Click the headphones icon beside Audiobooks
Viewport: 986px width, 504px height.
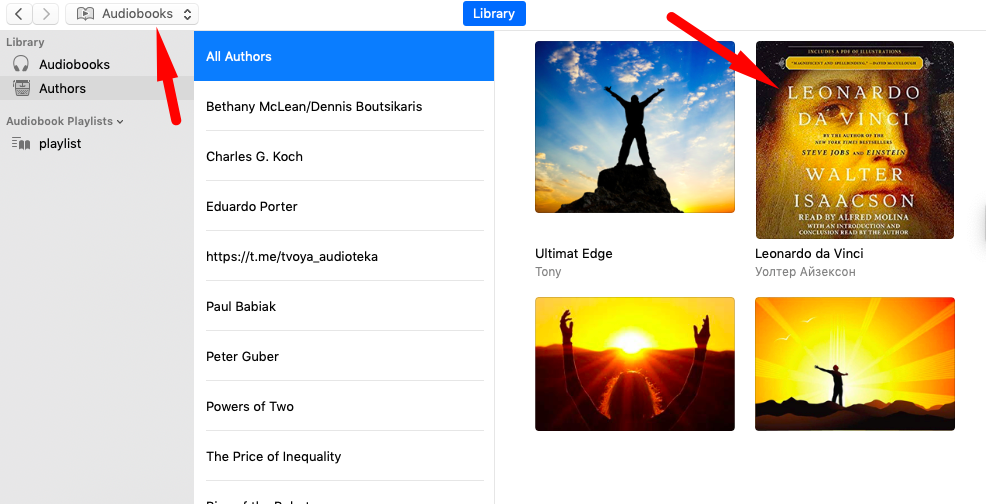(21, 64)
